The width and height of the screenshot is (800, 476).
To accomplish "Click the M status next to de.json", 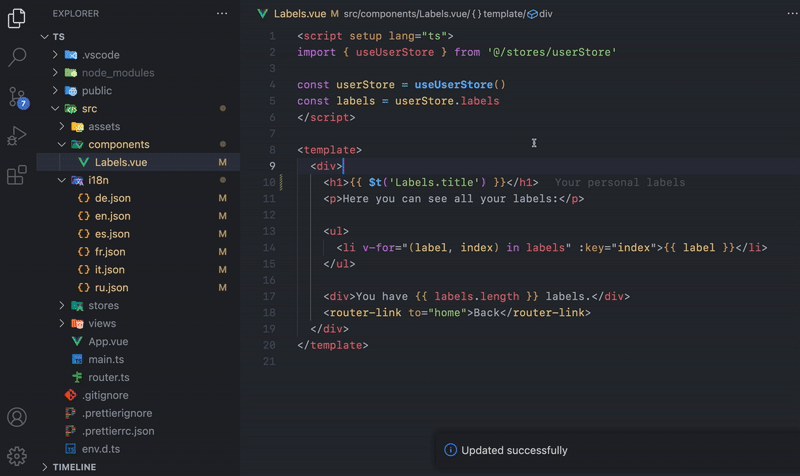I will [222, 198].
